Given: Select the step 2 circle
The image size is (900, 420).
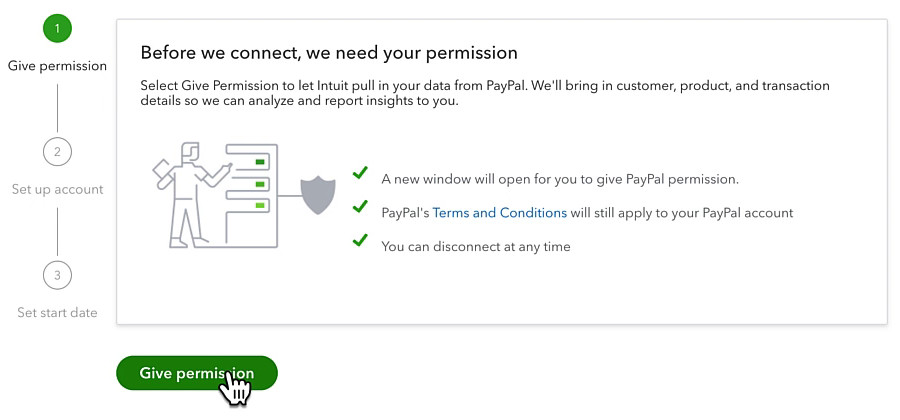Looking at the screenshot, I should coord(57,152).
